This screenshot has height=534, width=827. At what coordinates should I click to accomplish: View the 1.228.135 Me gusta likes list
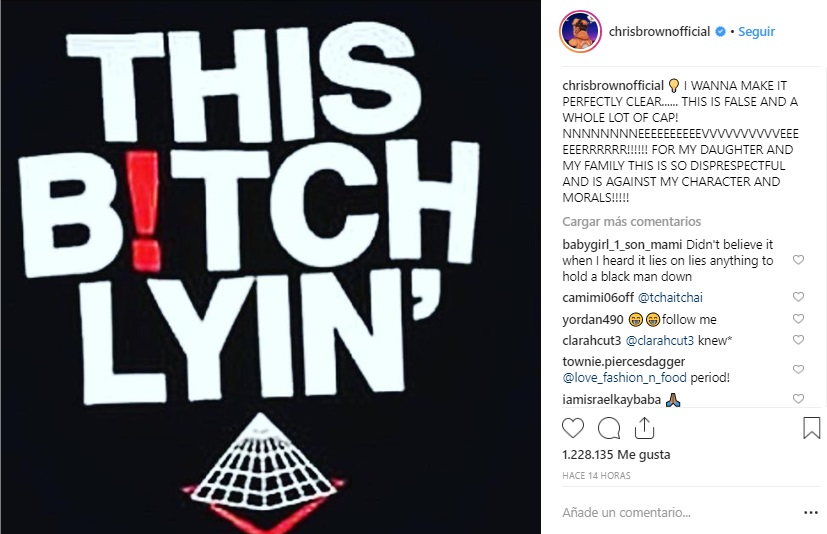616,455
